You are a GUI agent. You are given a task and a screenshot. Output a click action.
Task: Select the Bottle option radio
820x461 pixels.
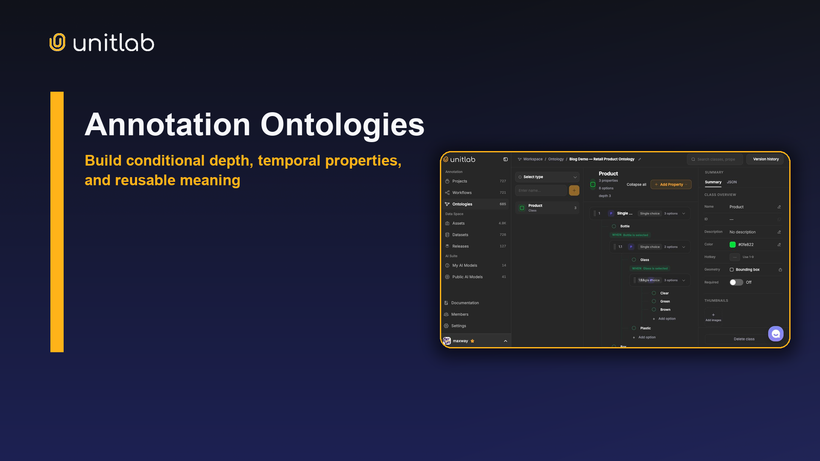[x=614, y=226]
